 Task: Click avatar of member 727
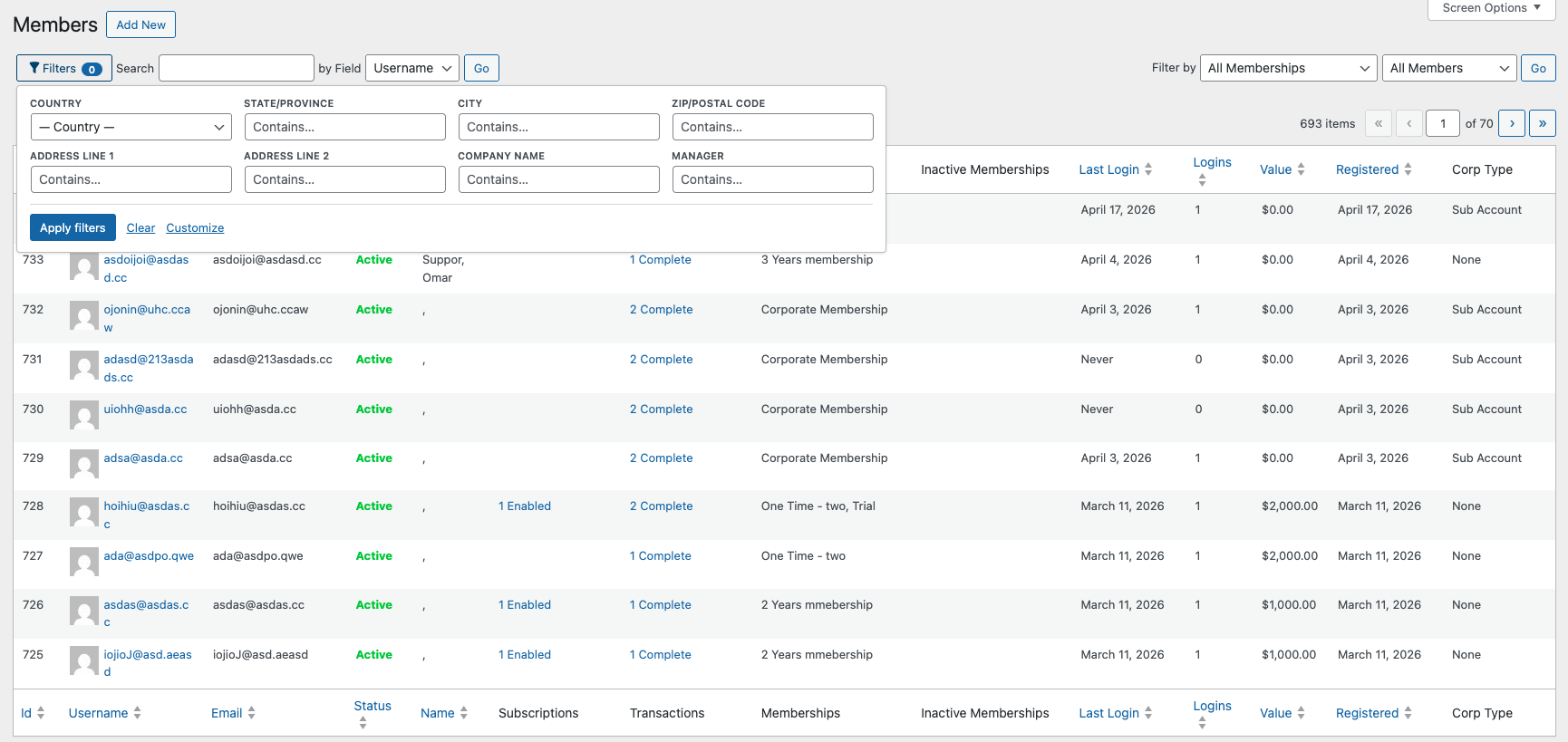point(84,563)
